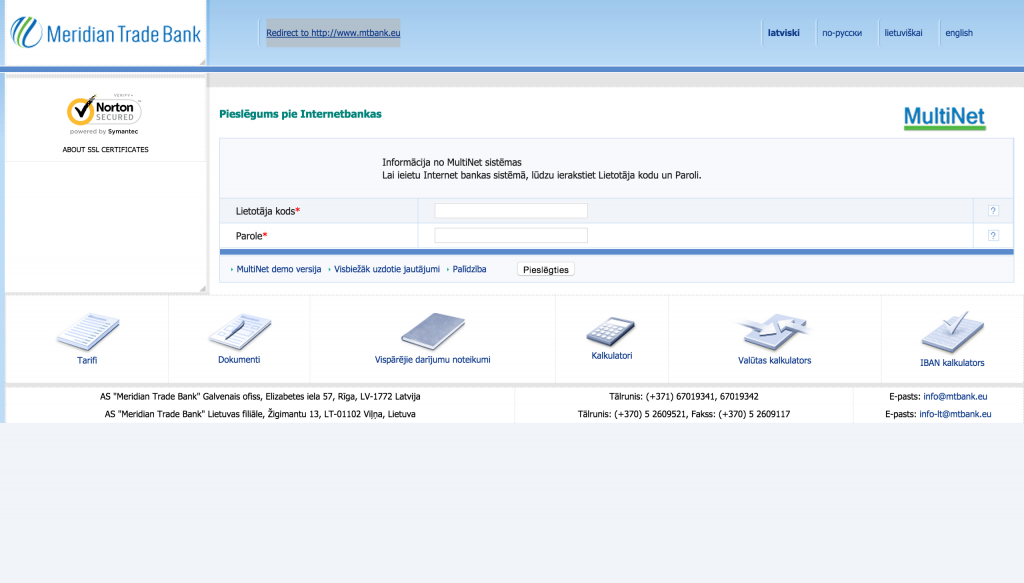Open About SSL Certificates link

(105, 150)
